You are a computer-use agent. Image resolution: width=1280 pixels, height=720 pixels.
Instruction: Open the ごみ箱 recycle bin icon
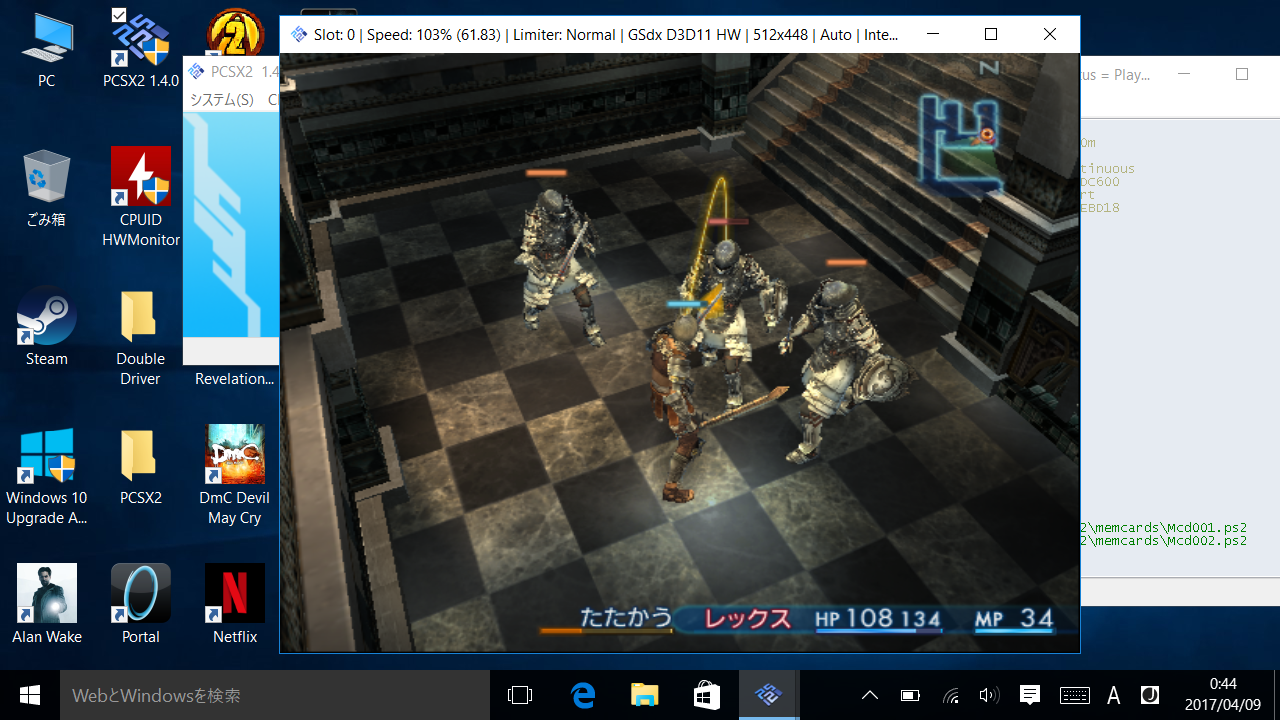pos(46,190)
